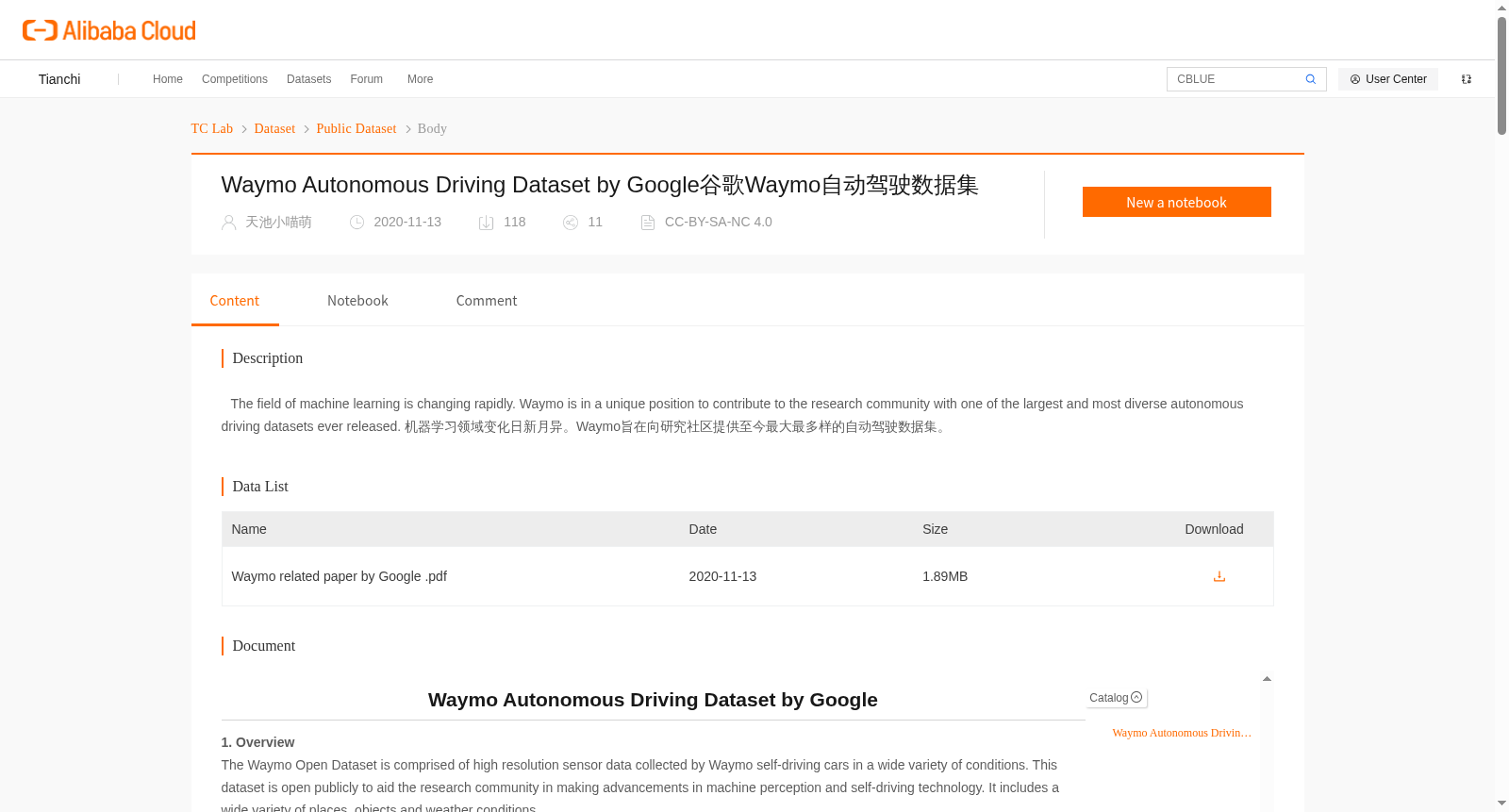Click the search magnifier icon
1509x812 pixels.
tap(1310, 79)
